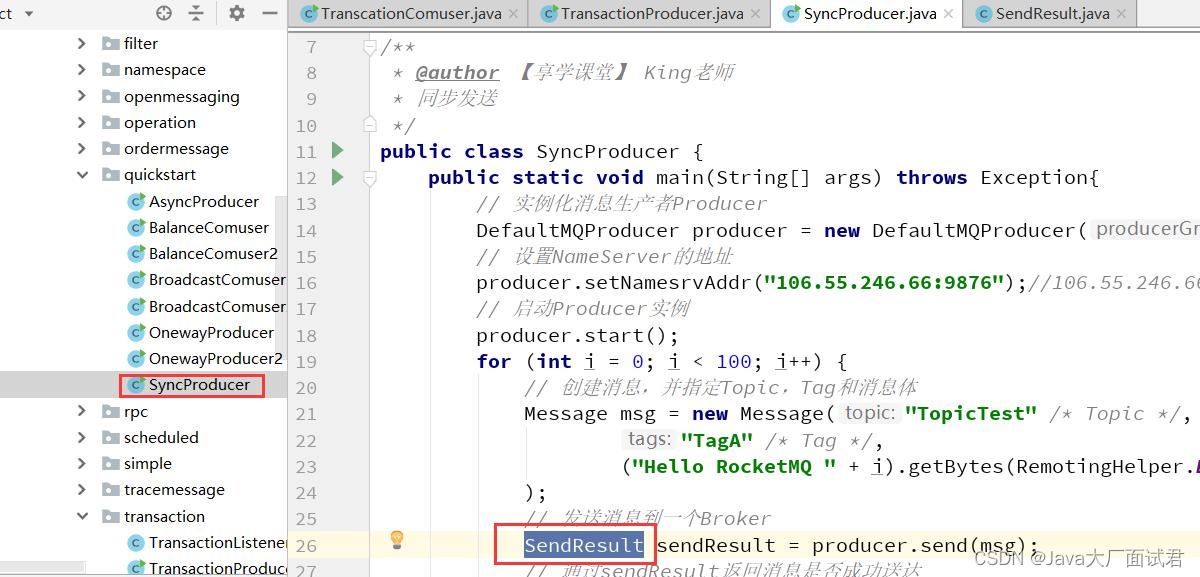Screen dimensions: 1200x577
Task: Close the SyncProducer.java tab
Action: (949, 15)
